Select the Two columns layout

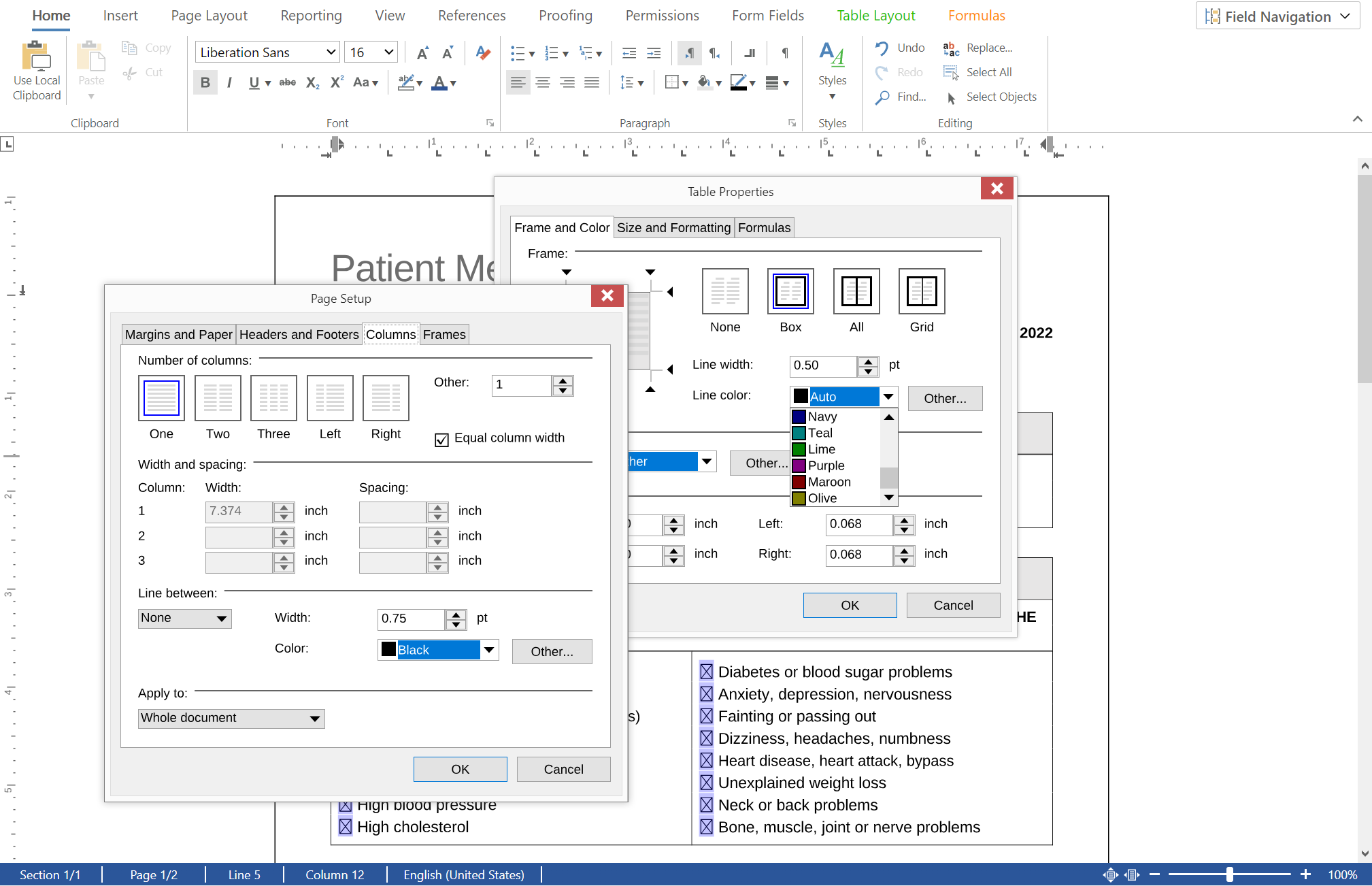217,398
